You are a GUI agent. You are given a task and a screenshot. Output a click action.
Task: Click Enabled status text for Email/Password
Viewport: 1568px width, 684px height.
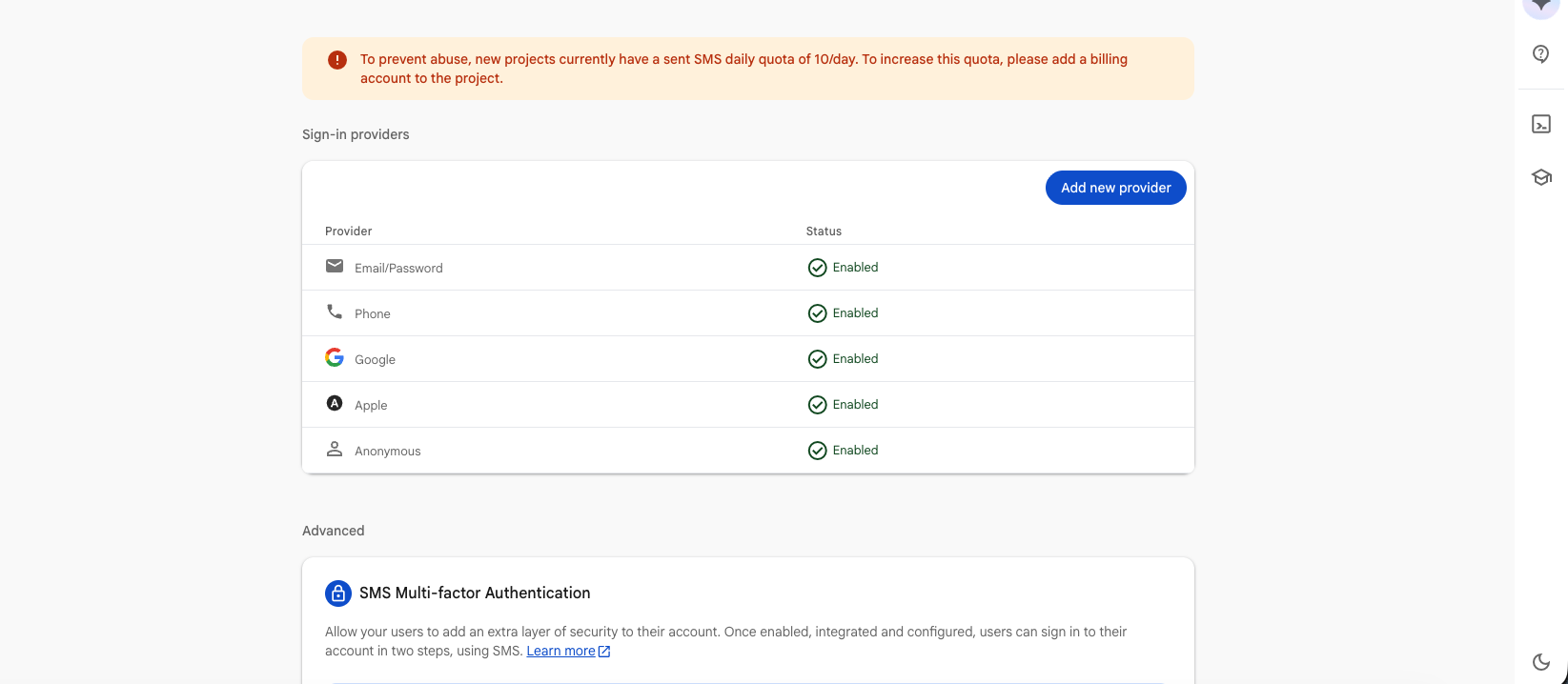(855, 268)
